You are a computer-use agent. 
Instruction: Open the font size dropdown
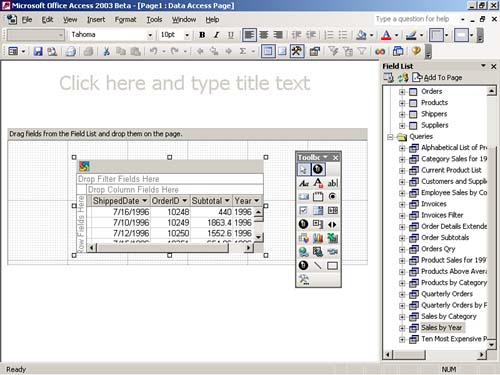click(x=187, y=35)
